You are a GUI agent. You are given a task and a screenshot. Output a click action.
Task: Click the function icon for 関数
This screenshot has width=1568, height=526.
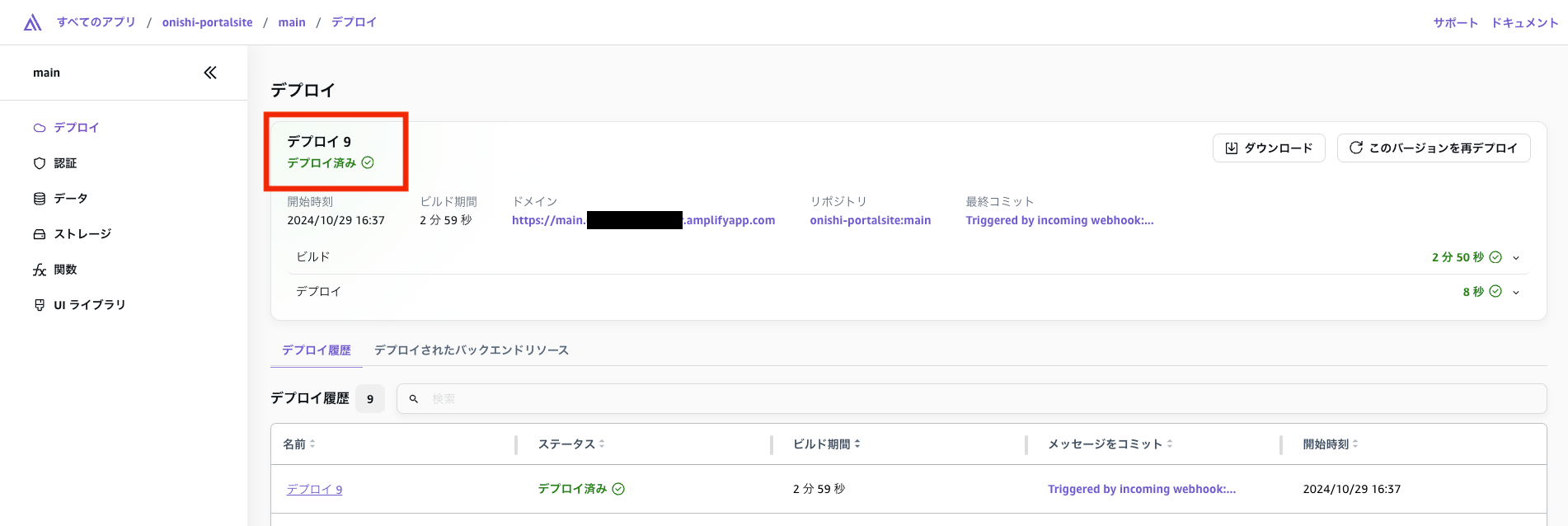(x=39, y=270)
